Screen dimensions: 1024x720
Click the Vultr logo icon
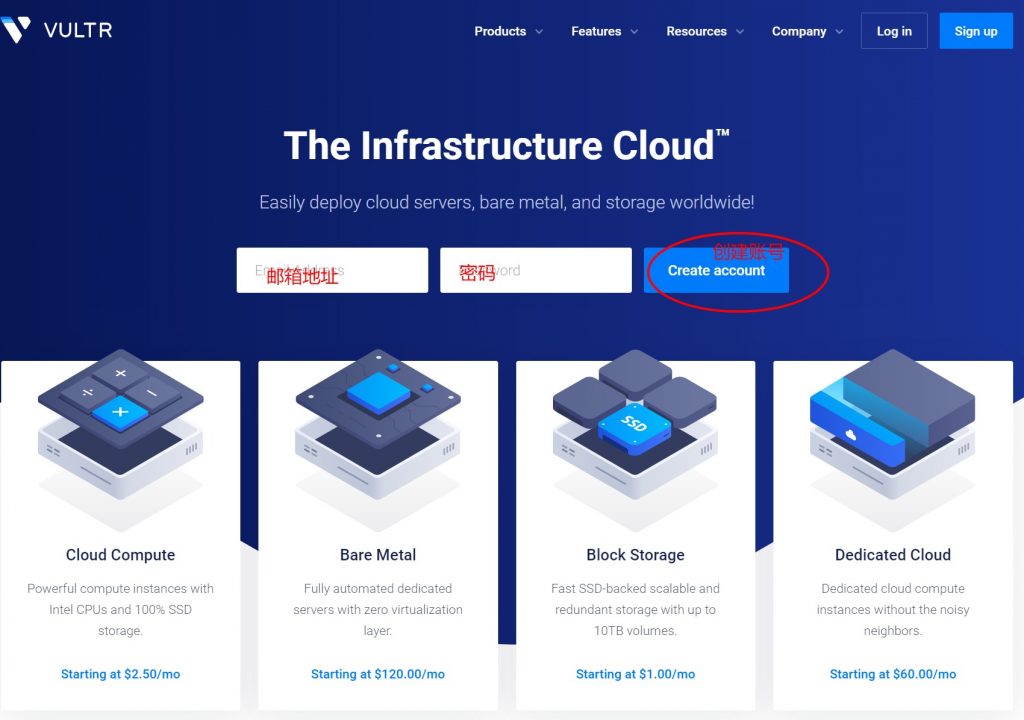click(x=16, y=29)
